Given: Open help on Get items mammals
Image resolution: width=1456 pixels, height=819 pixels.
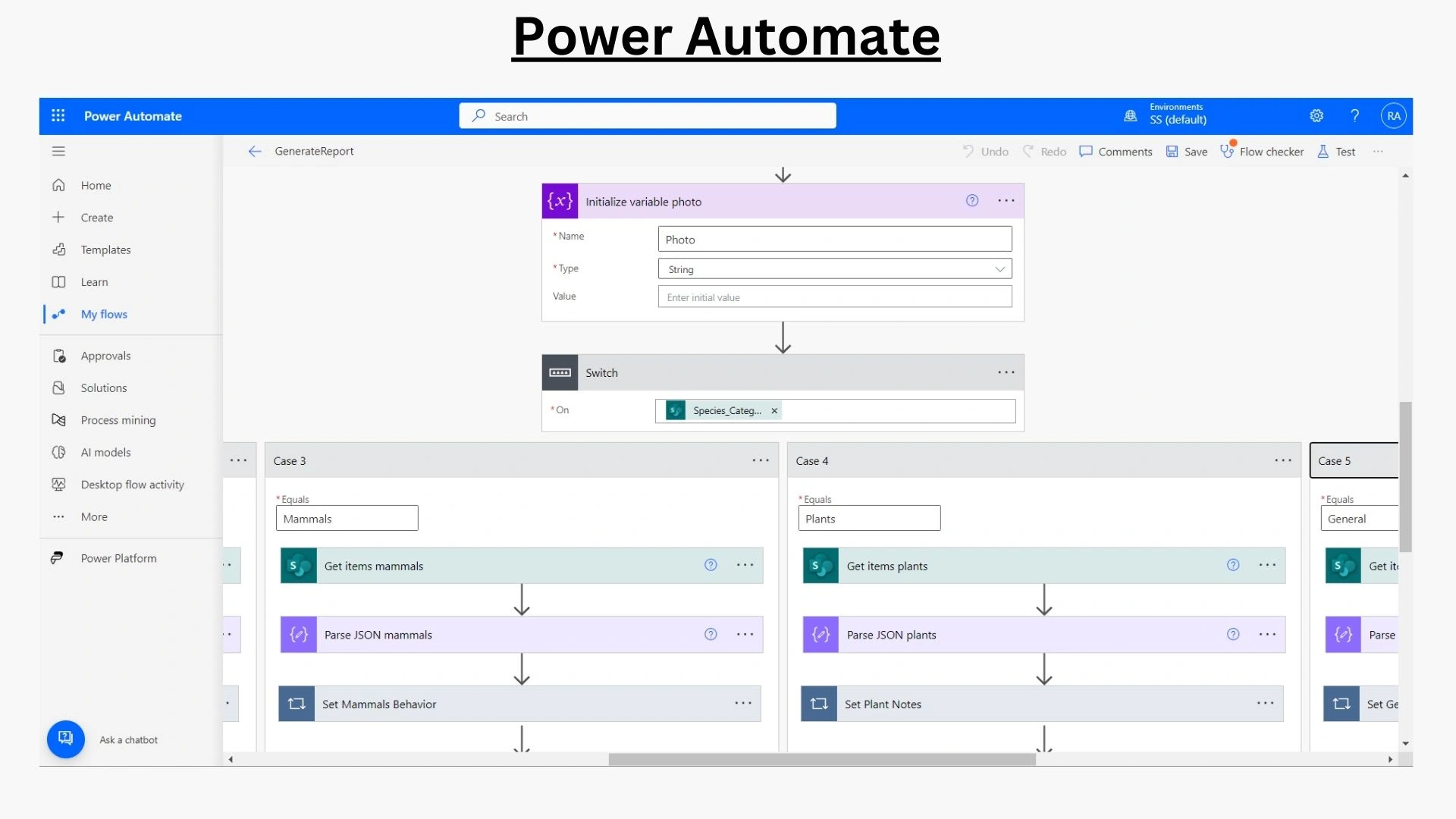Looking at the screenshot, I should click(711, 565).
